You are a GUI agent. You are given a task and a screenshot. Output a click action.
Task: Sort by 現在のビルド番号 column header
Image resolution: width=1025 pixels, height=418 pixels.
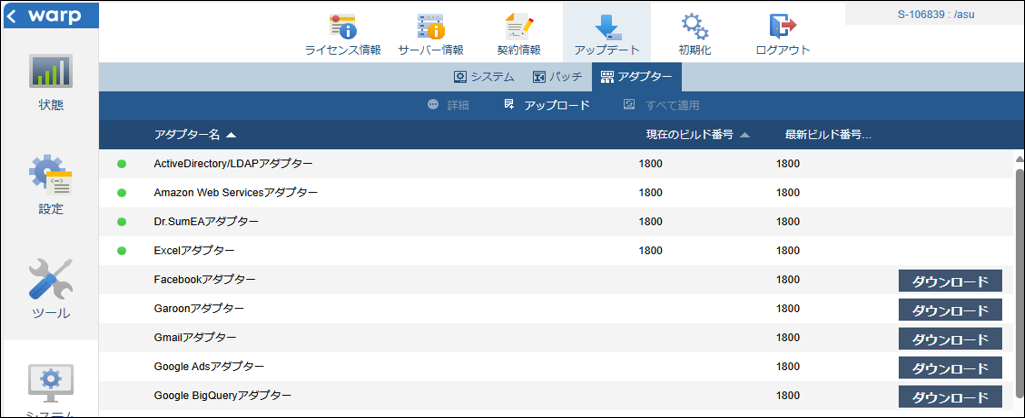(697, 135)
